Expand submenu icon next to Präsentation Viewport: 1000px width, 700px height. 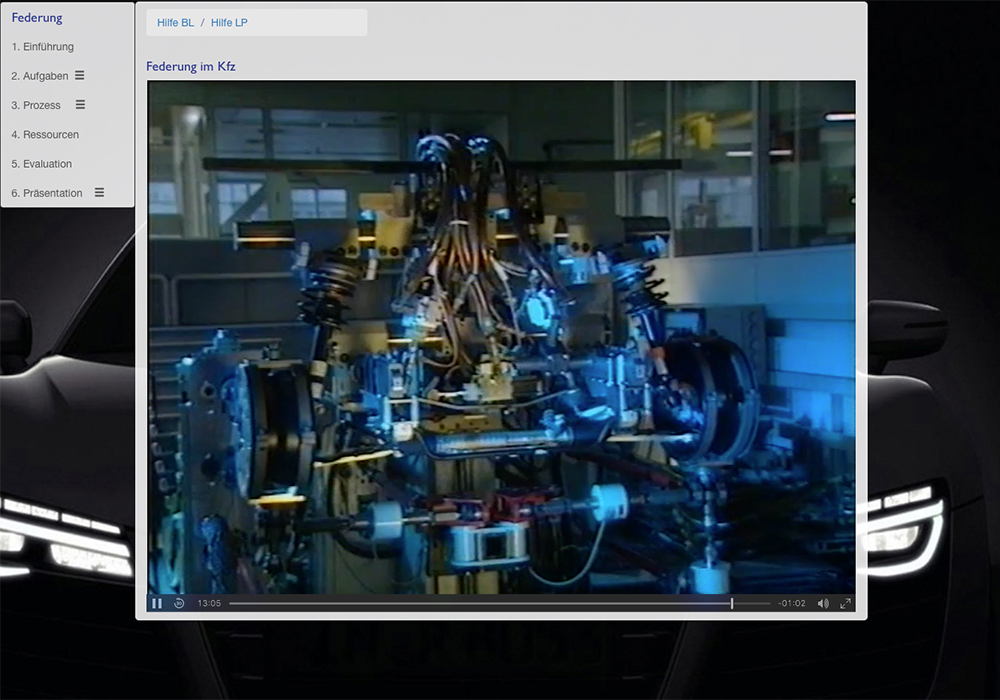coord(99,192)
